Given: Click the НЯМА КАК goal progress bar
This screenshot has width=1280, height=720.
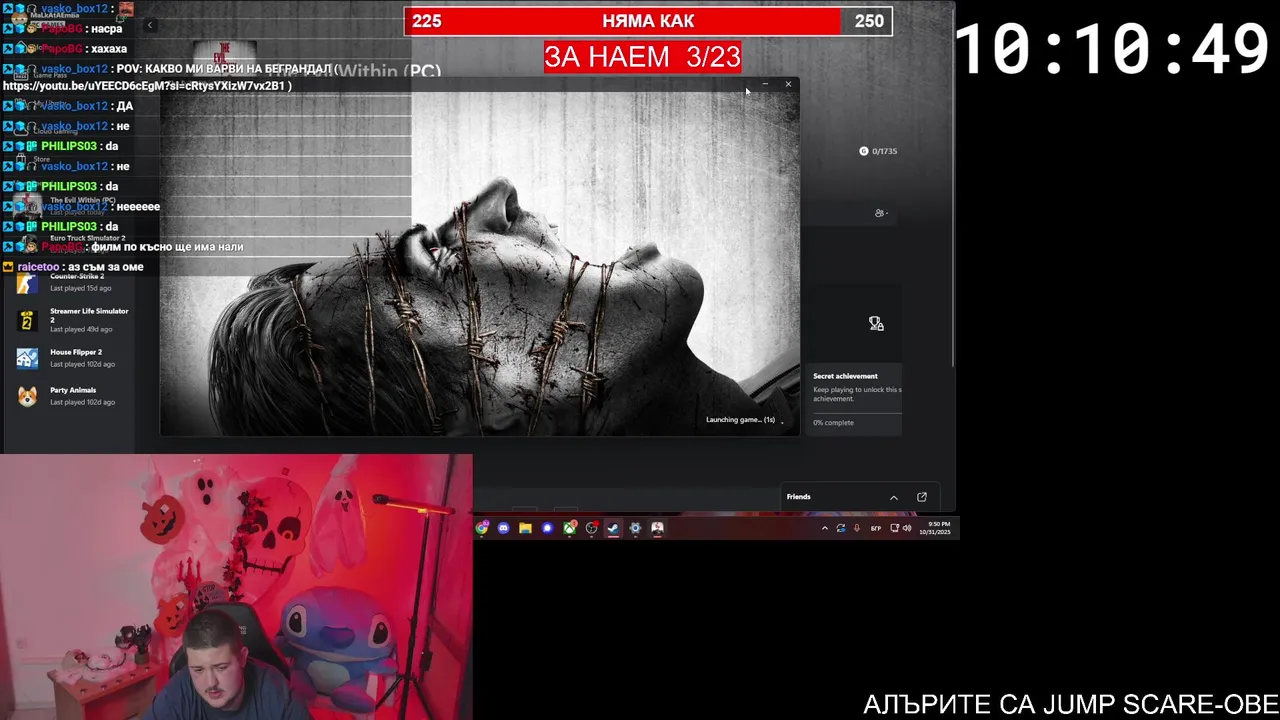Looking at the screenshot, I should click(x=648, y=21).
